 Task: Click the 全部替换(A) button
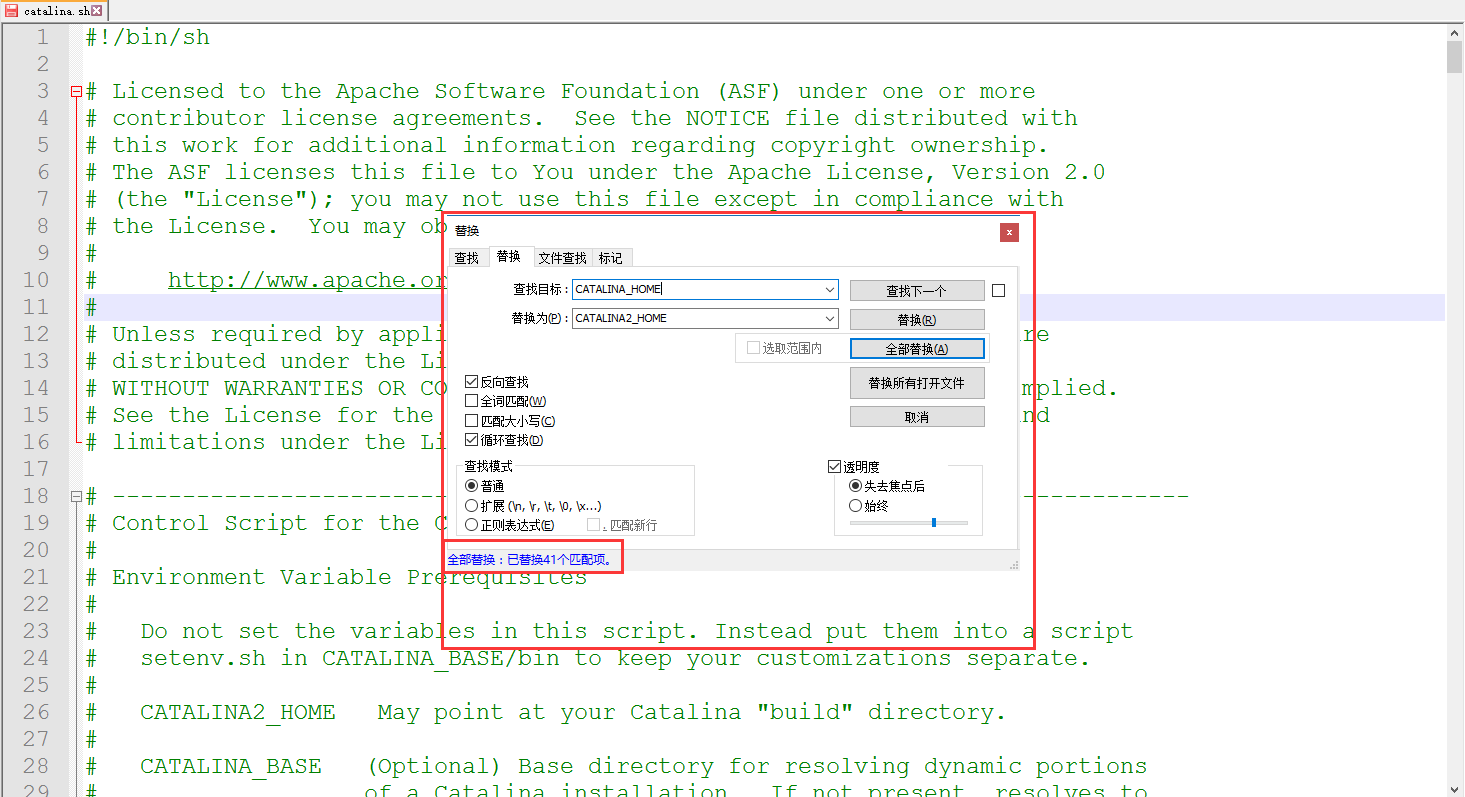(917, 349)
